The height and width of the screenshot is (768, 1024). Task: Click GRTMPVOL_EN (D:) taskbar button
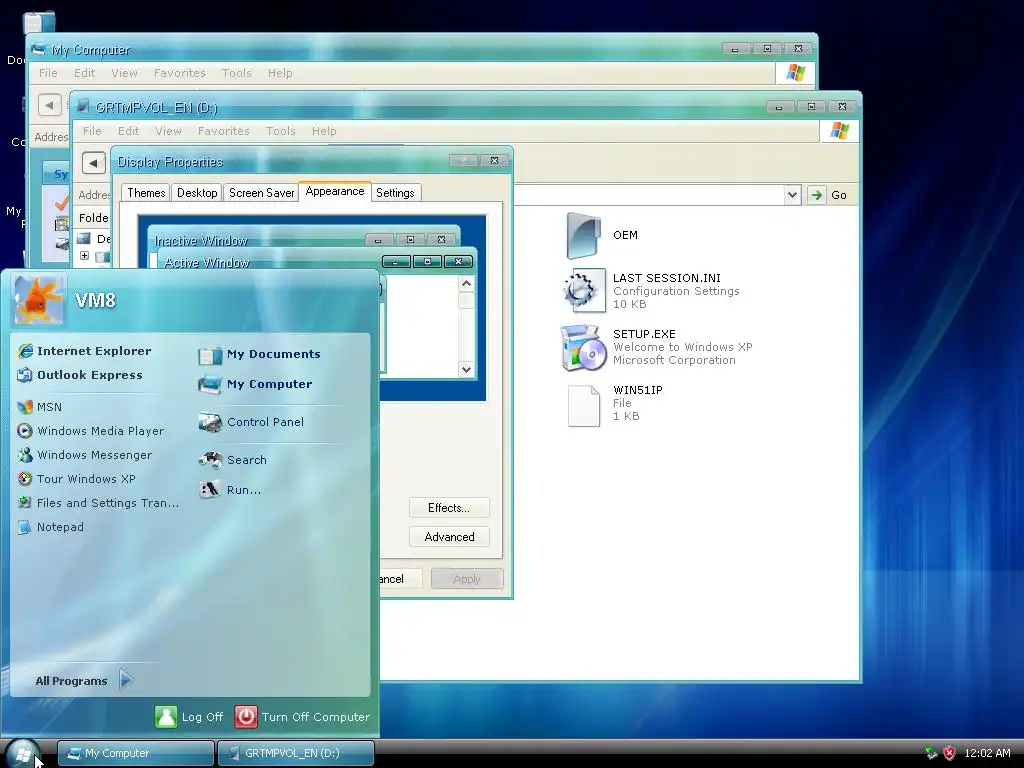296,753
